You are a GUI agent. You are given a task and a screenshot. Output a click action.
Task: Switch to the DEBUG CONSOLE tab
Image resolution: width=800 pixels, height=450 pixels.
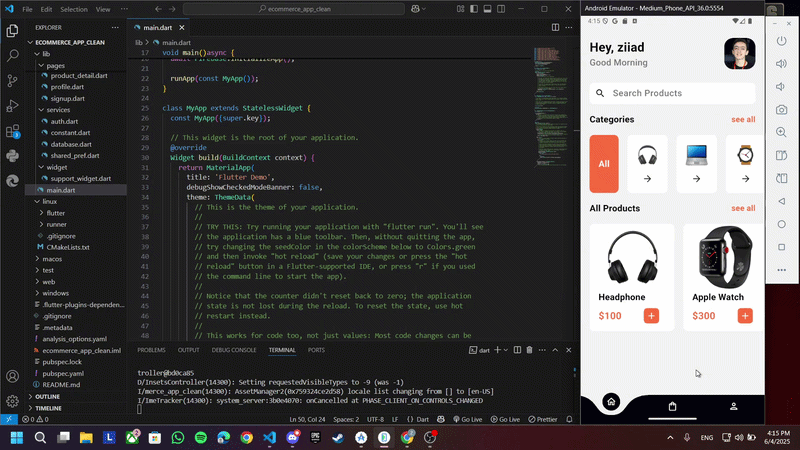234,350
